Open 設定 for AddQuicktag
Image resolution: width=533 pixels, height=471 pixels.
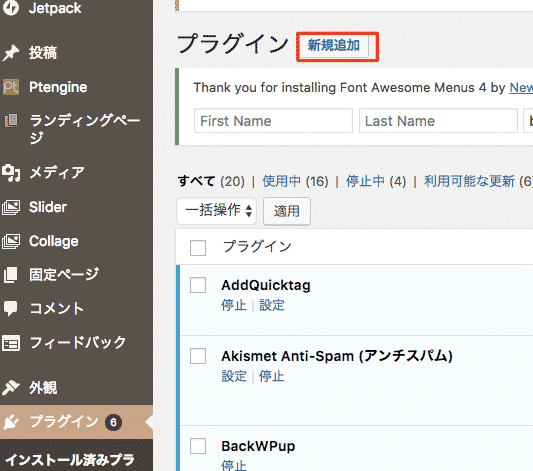tap(272, 305)
